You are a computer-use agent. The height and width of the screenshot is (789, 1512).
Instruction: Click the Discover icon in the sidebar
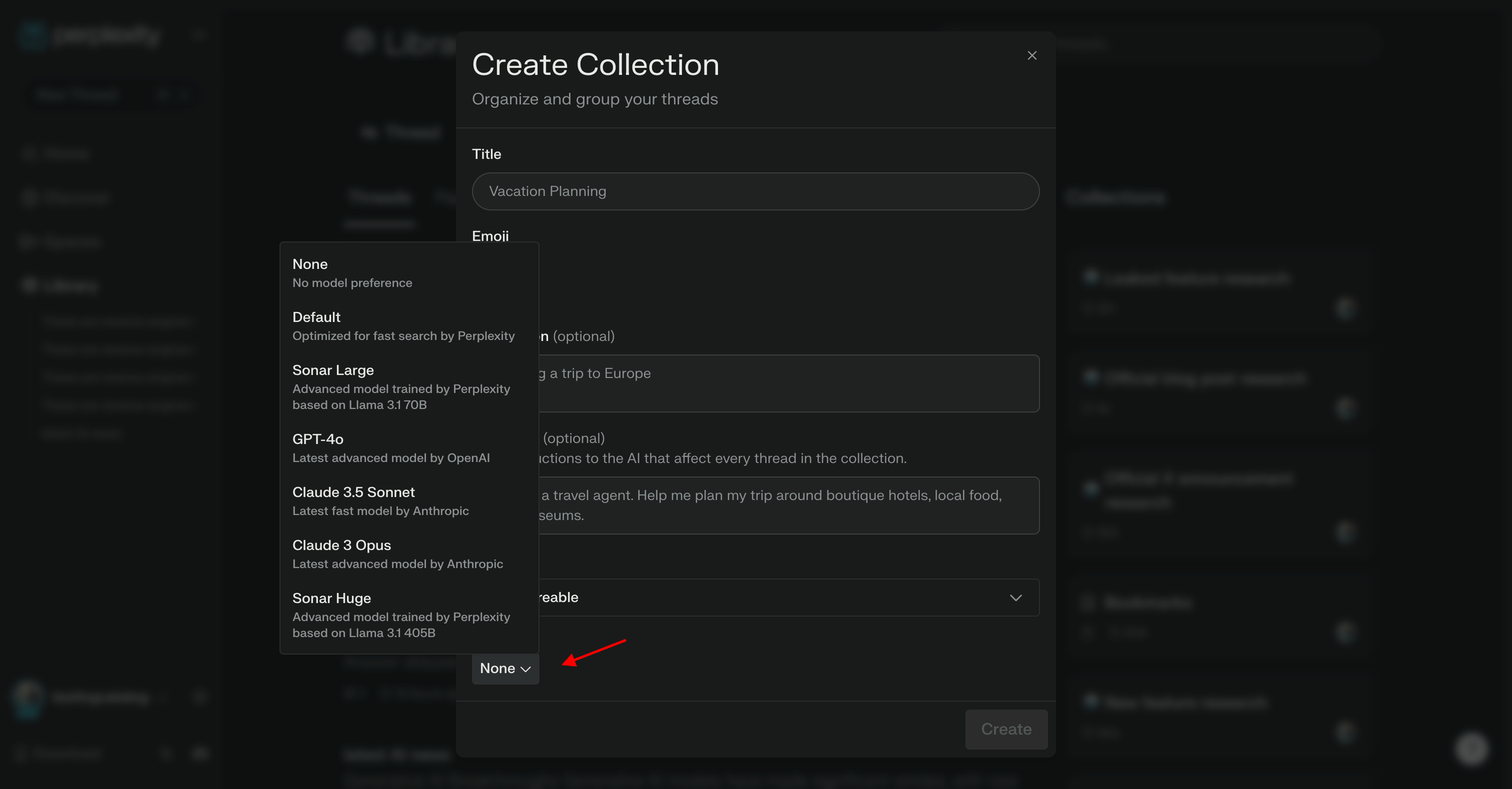(x=30, y=197)
